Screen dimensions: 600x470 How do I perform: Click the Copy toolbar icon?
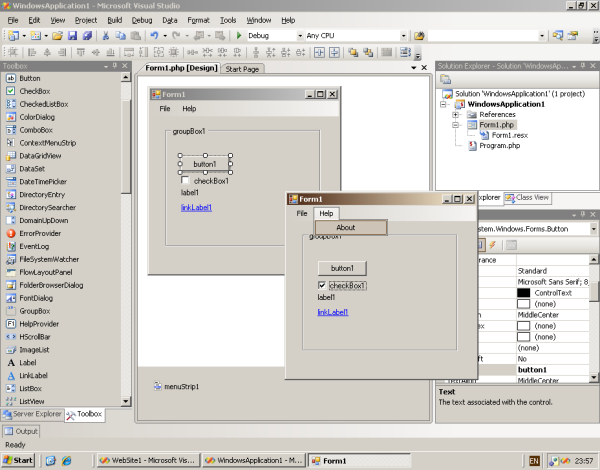tap(121, 36)
